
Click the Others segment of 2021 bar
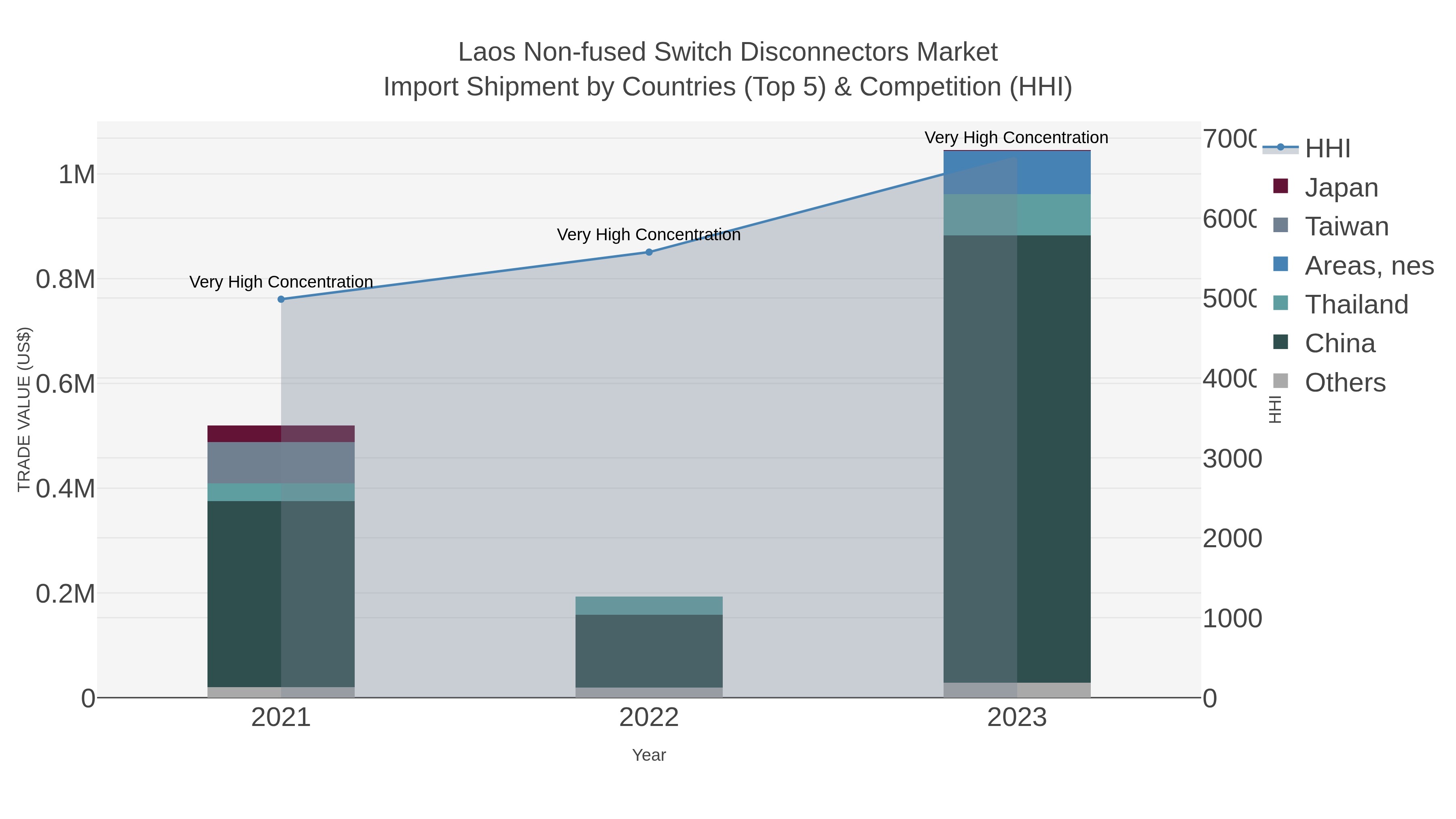(281, 692)
